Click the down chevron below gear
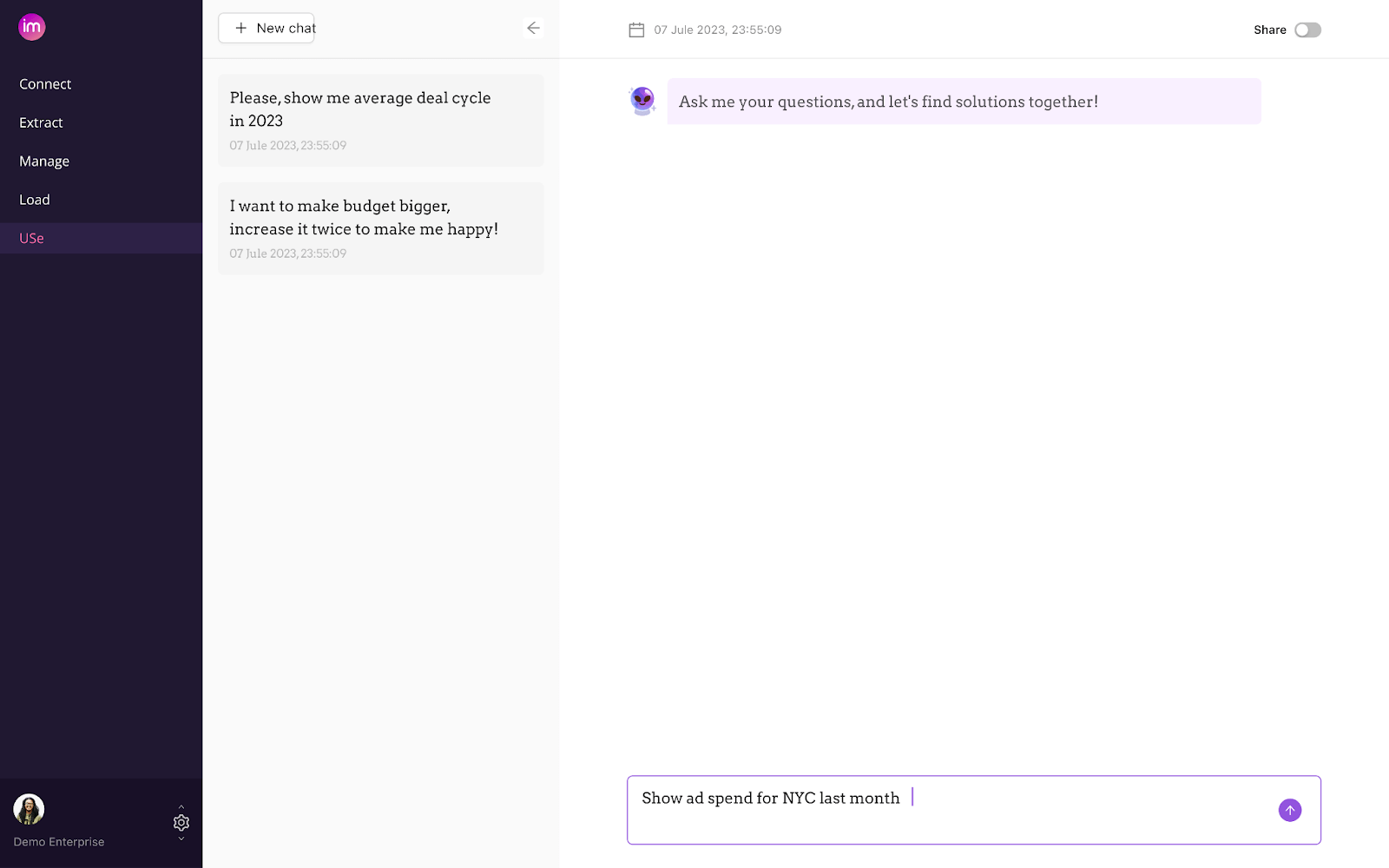1389x868 pixels. click(x=181, y=838)
